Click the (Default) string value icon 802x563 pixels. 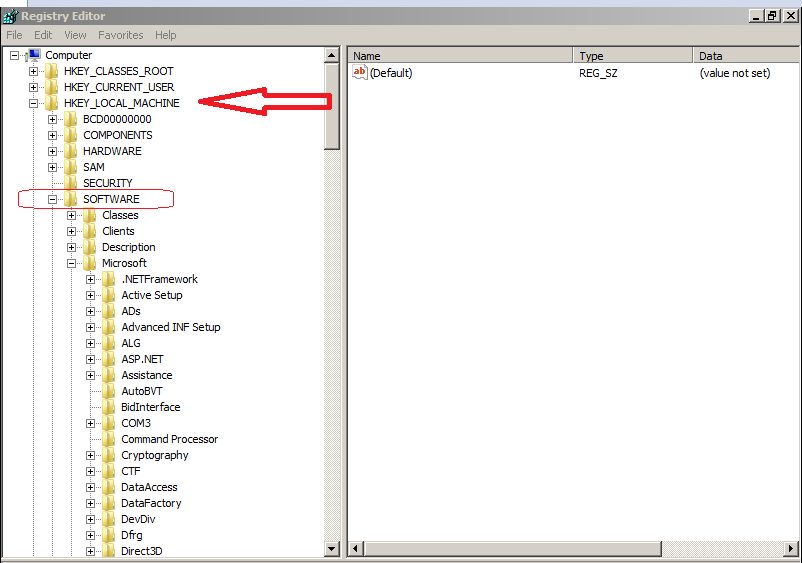point(360,73)
